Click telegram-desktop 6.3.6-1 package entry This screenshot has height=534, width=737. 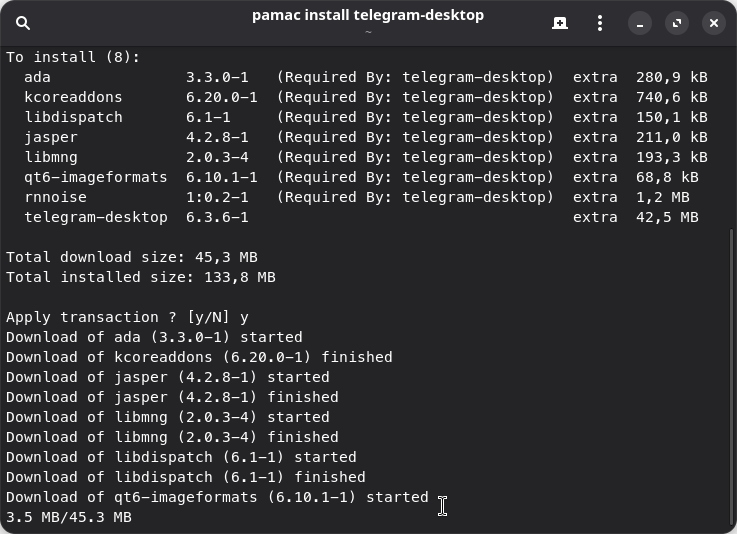pyautogui.click(x=96, y=217)
